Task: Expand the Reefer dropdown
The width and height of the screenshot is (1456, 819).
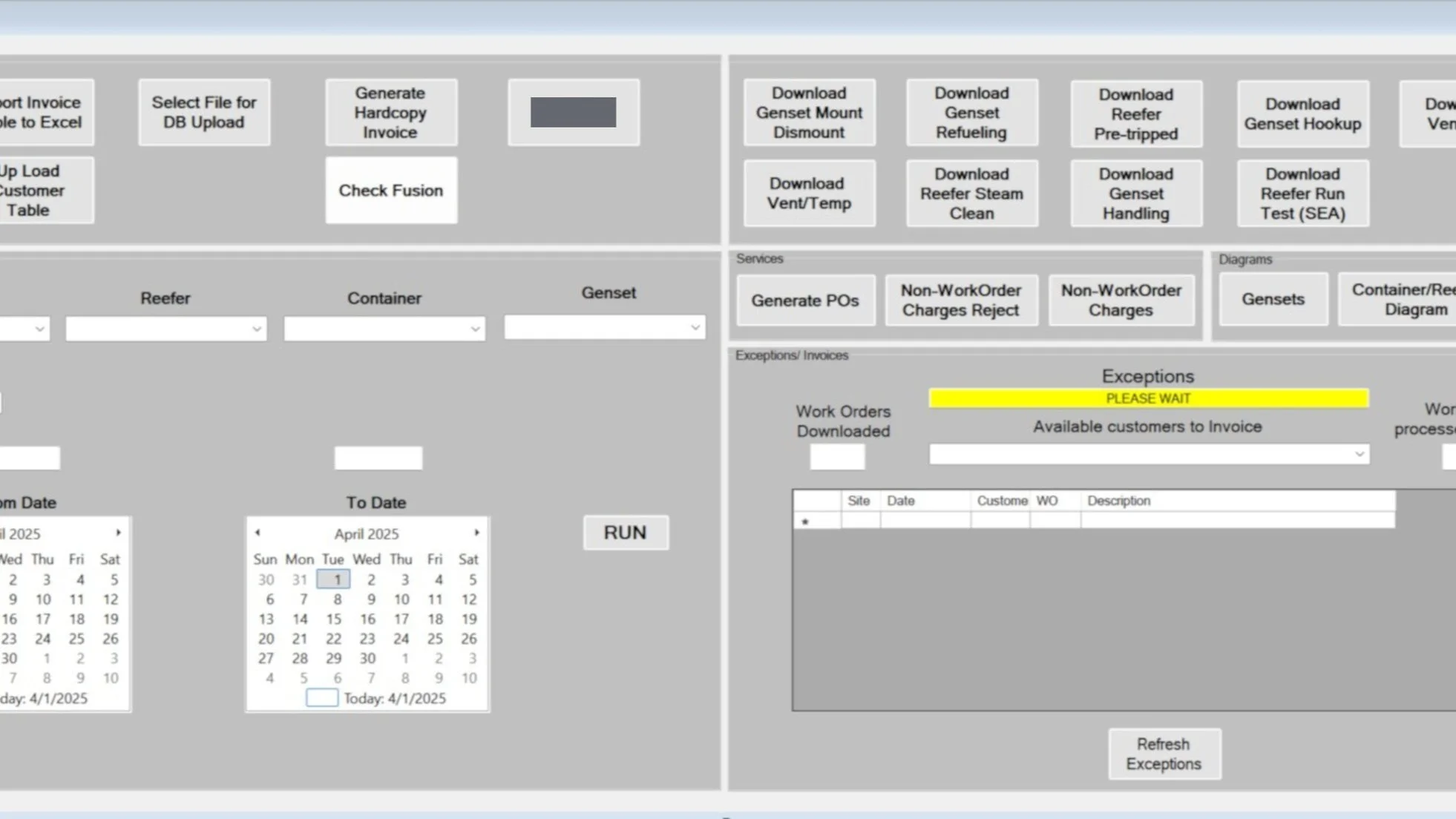Action: click(256, 329)
